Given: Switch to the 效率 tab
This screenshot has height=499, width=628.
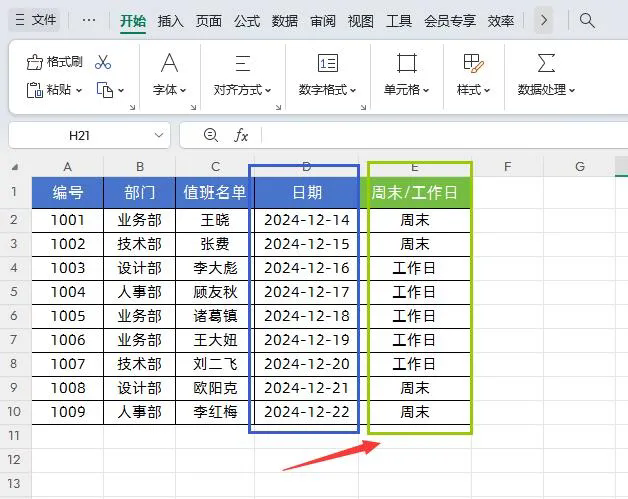Looking at the screenshot, I should click(x=501, y=21).
